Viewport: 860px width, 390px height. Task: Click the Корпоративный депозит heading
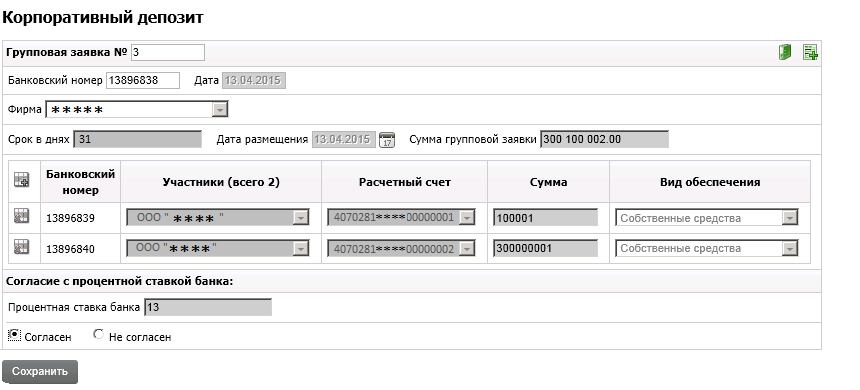[x=103, y=18]
